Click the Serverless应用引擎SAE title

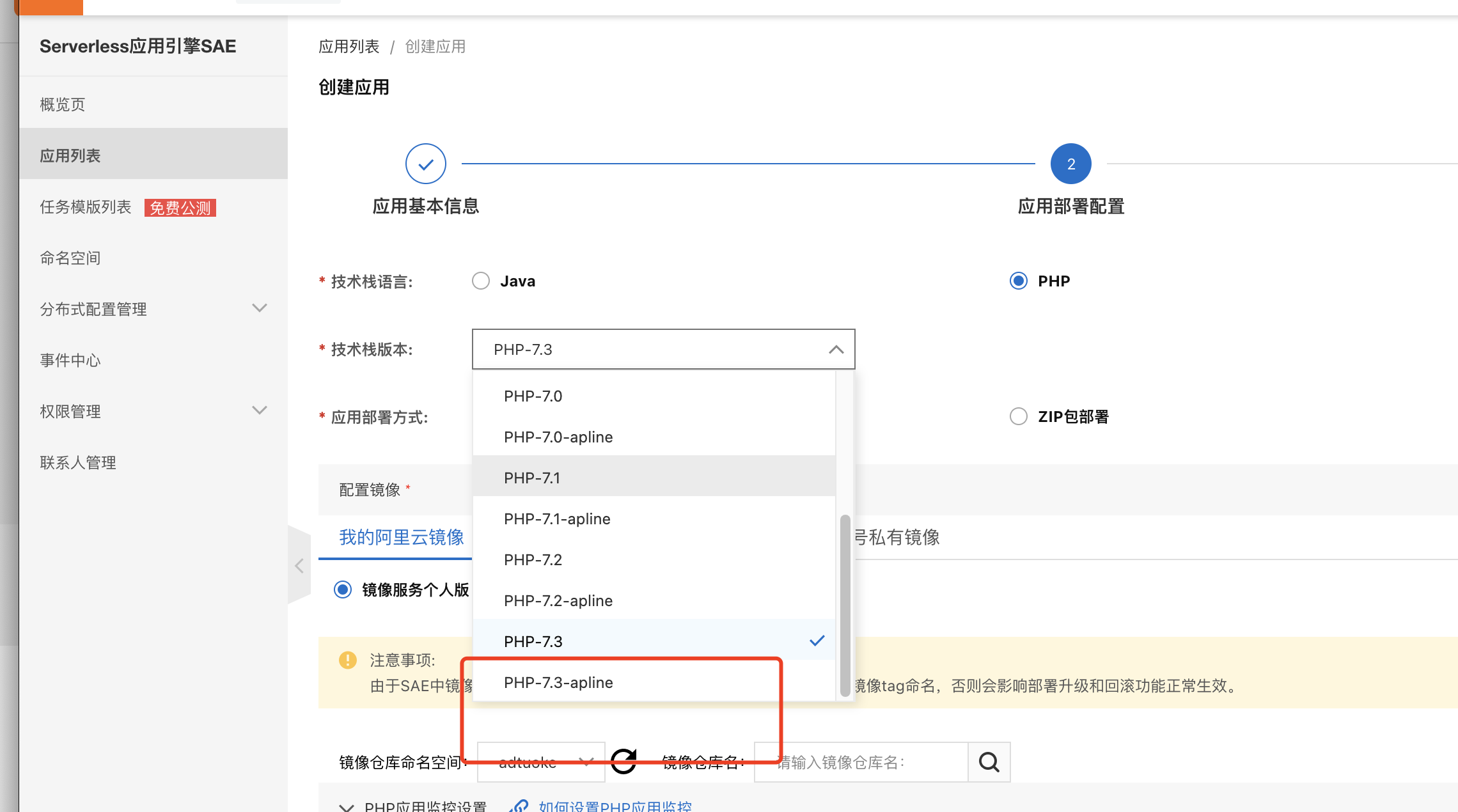tap(138, 46)
